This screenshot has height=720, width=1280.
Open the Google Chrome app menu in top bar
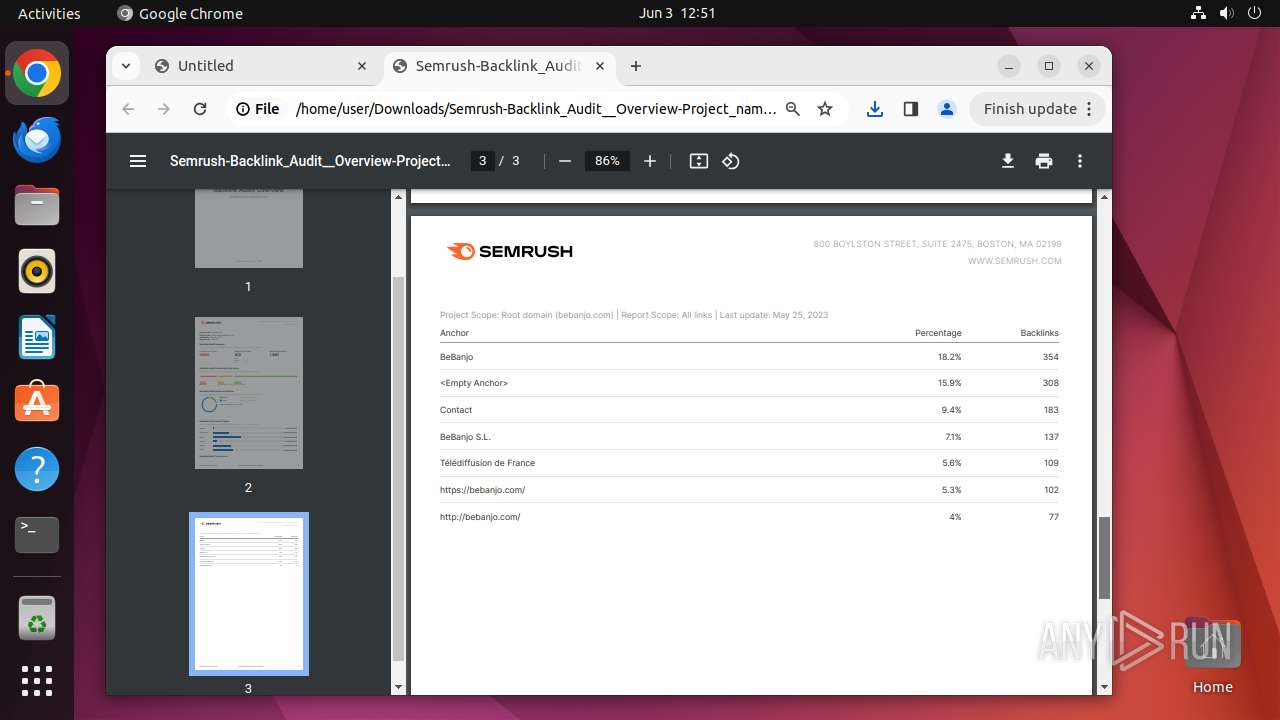[x=180, y=14]
